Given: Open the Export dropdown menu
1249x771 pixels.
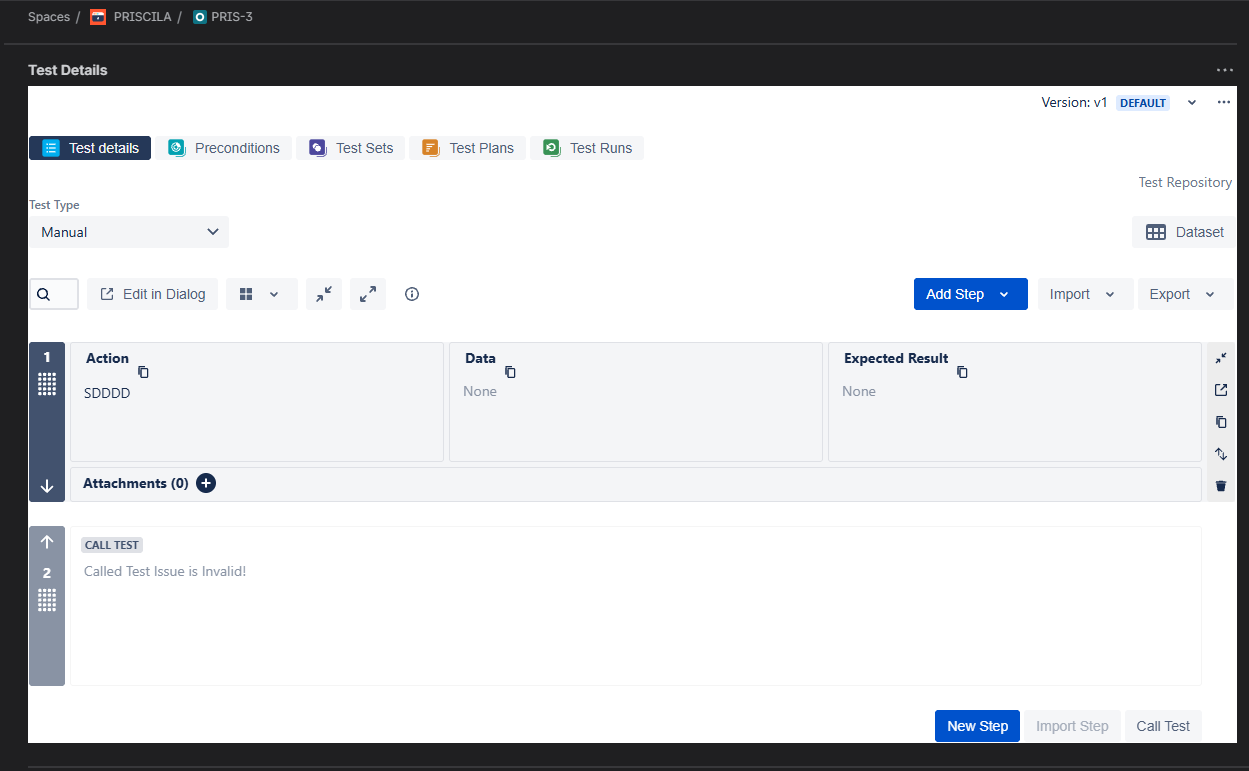Looking at the screenshot, I should click(x=1184, y=294).
